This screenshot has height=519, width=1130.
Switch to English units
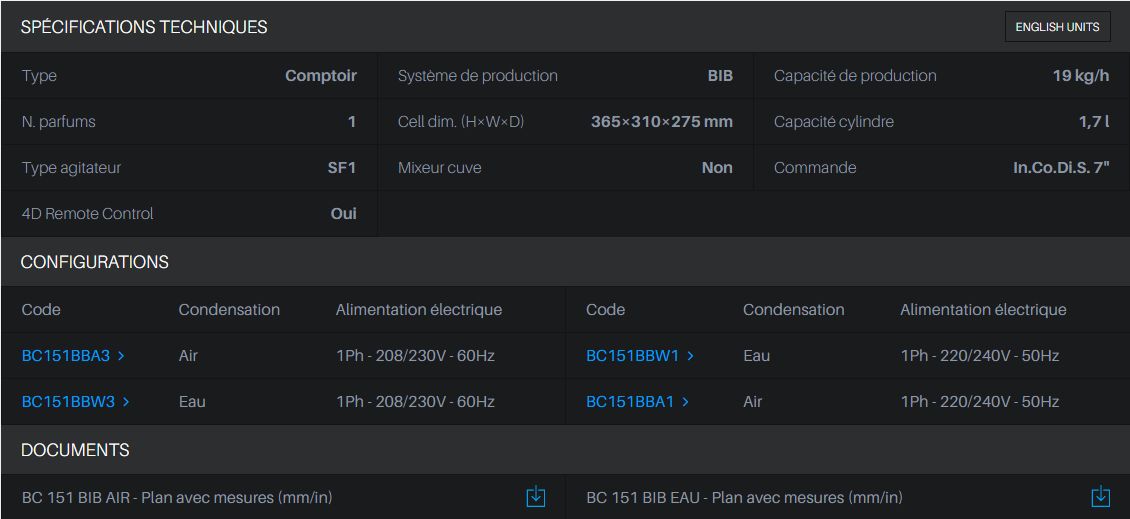[1057, 27]
